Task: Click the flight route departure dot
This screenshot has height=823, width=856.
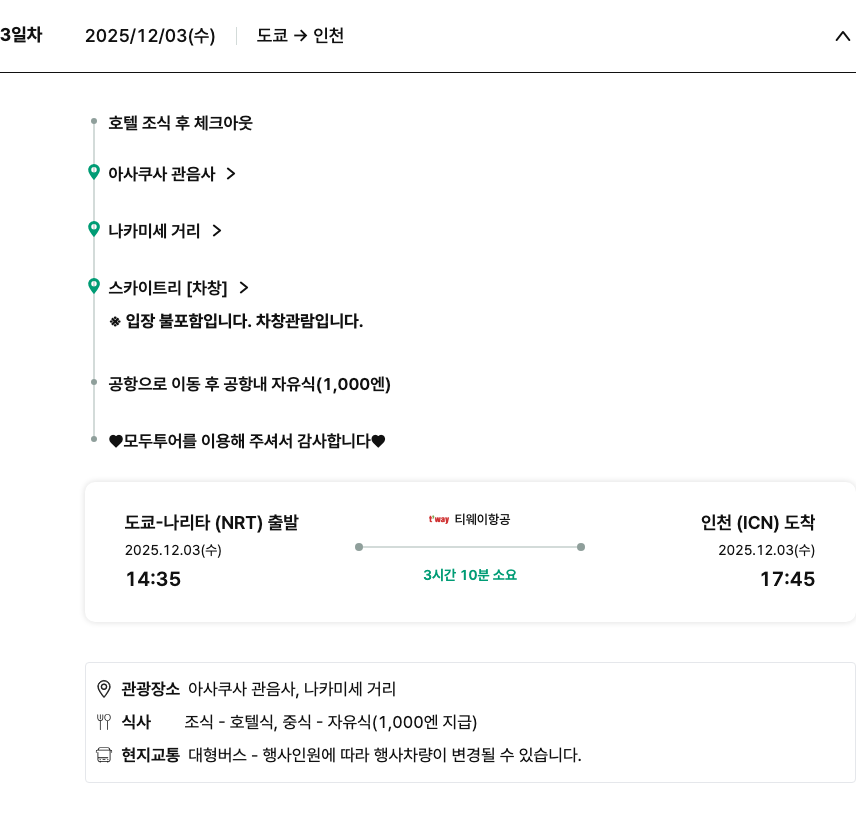Action: tap(359, 547)
